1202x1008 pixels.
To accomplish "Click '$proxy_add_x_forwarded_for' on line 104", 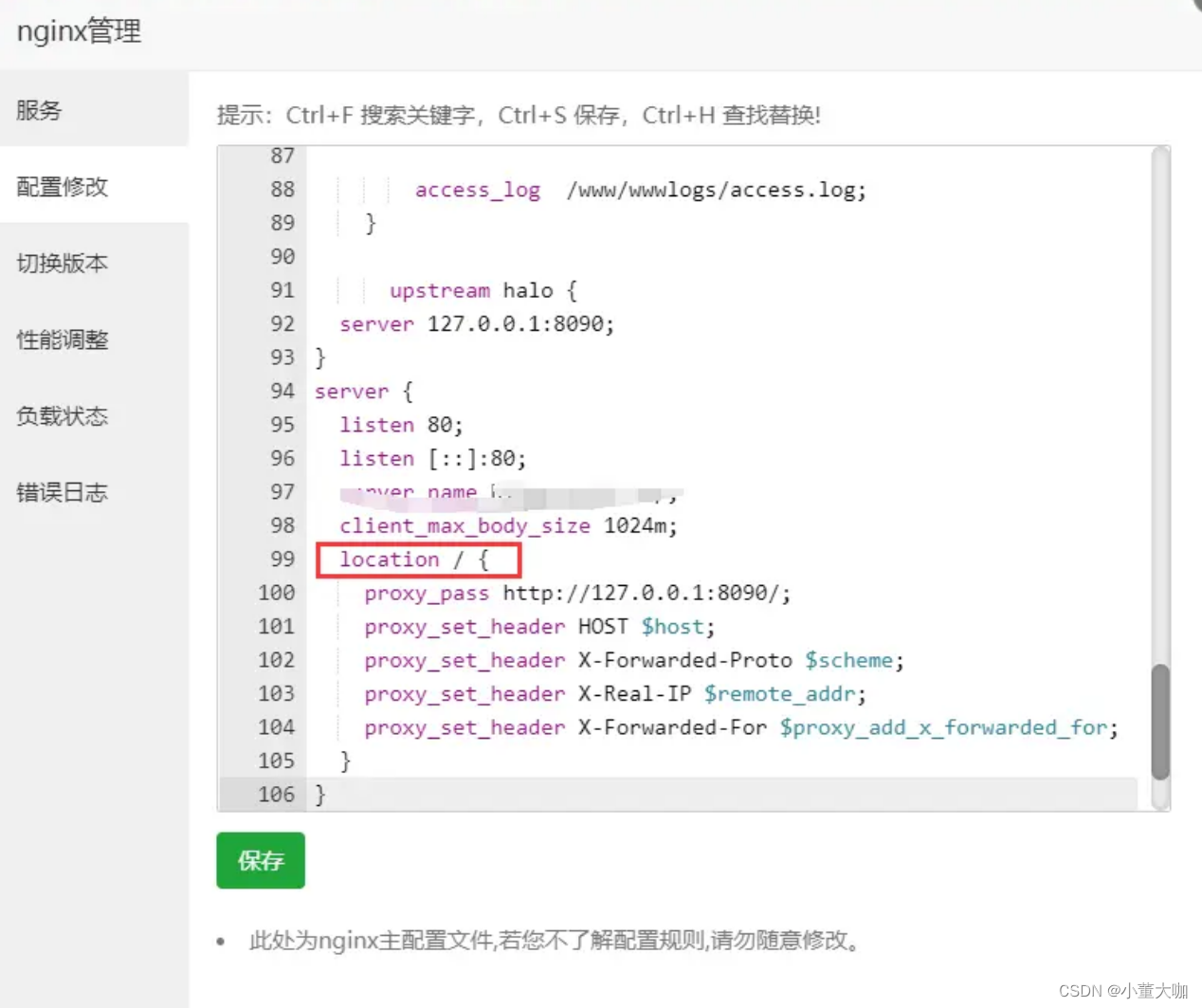I will [943, 727].
